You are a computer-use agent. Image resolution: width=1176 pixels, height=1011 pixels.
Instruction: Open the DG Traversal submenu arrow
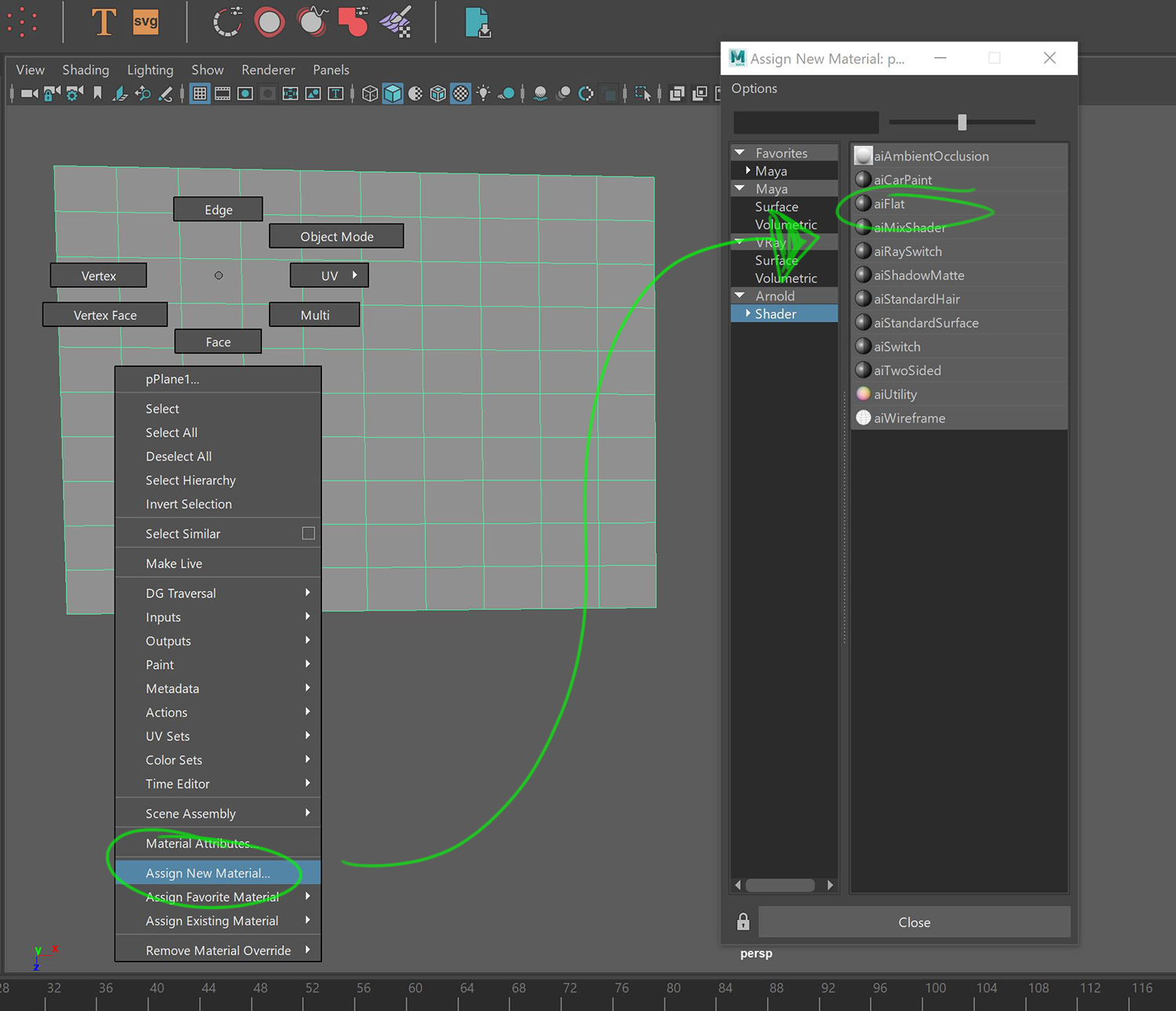click(307, 593)
